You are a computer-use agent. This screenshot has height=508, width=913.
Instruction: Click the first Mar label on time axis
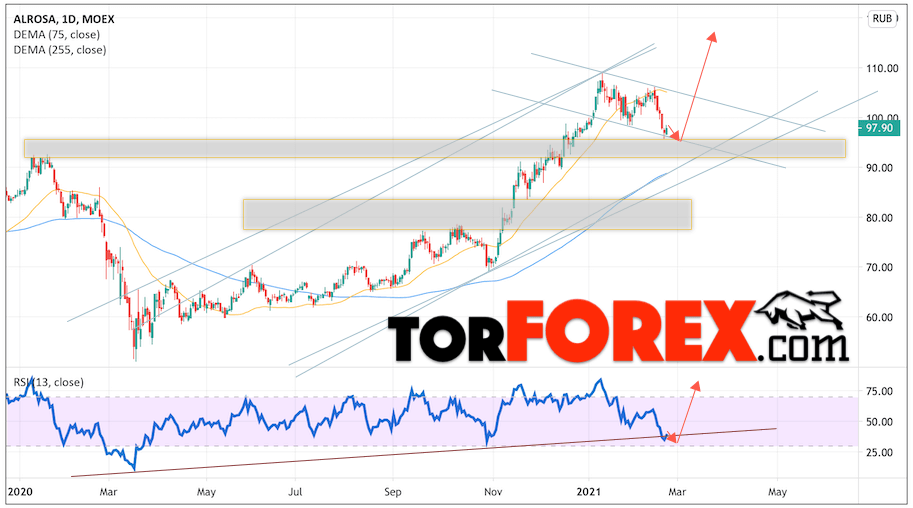pyautogui.click(x=108, y=492)
